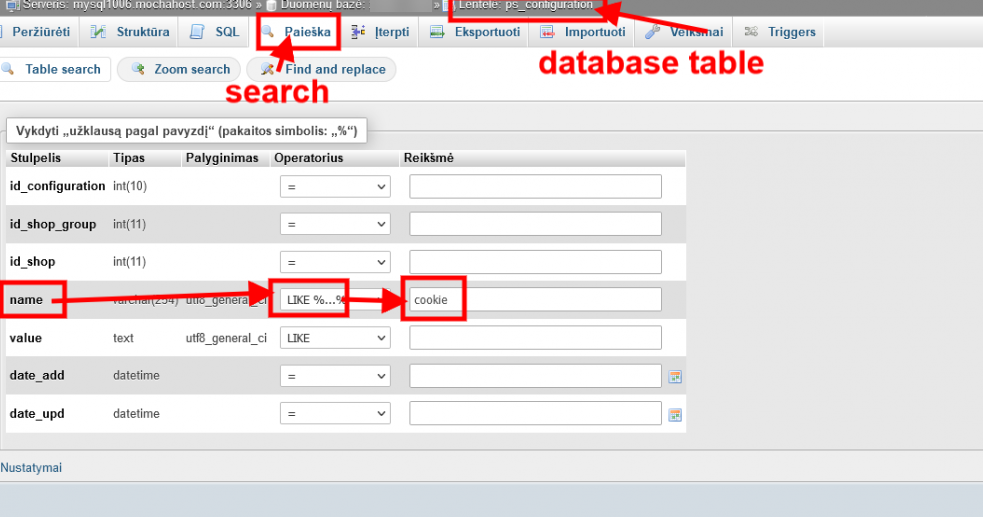
Task: Open date_upd calendar picker icon
Action: [675, 415]
